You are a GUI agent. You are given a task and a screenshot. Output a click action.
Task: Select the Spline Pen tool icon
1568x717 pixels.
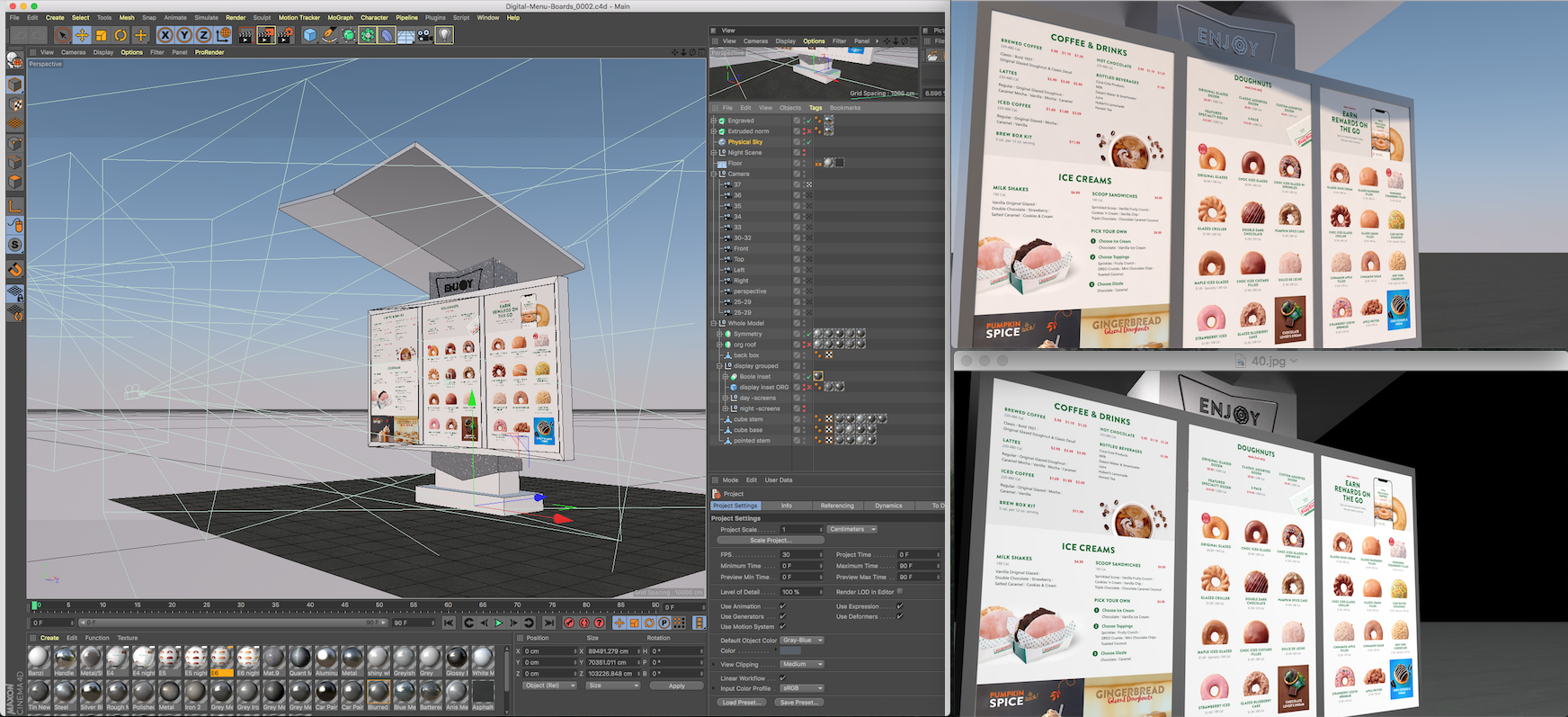point(330,35)
